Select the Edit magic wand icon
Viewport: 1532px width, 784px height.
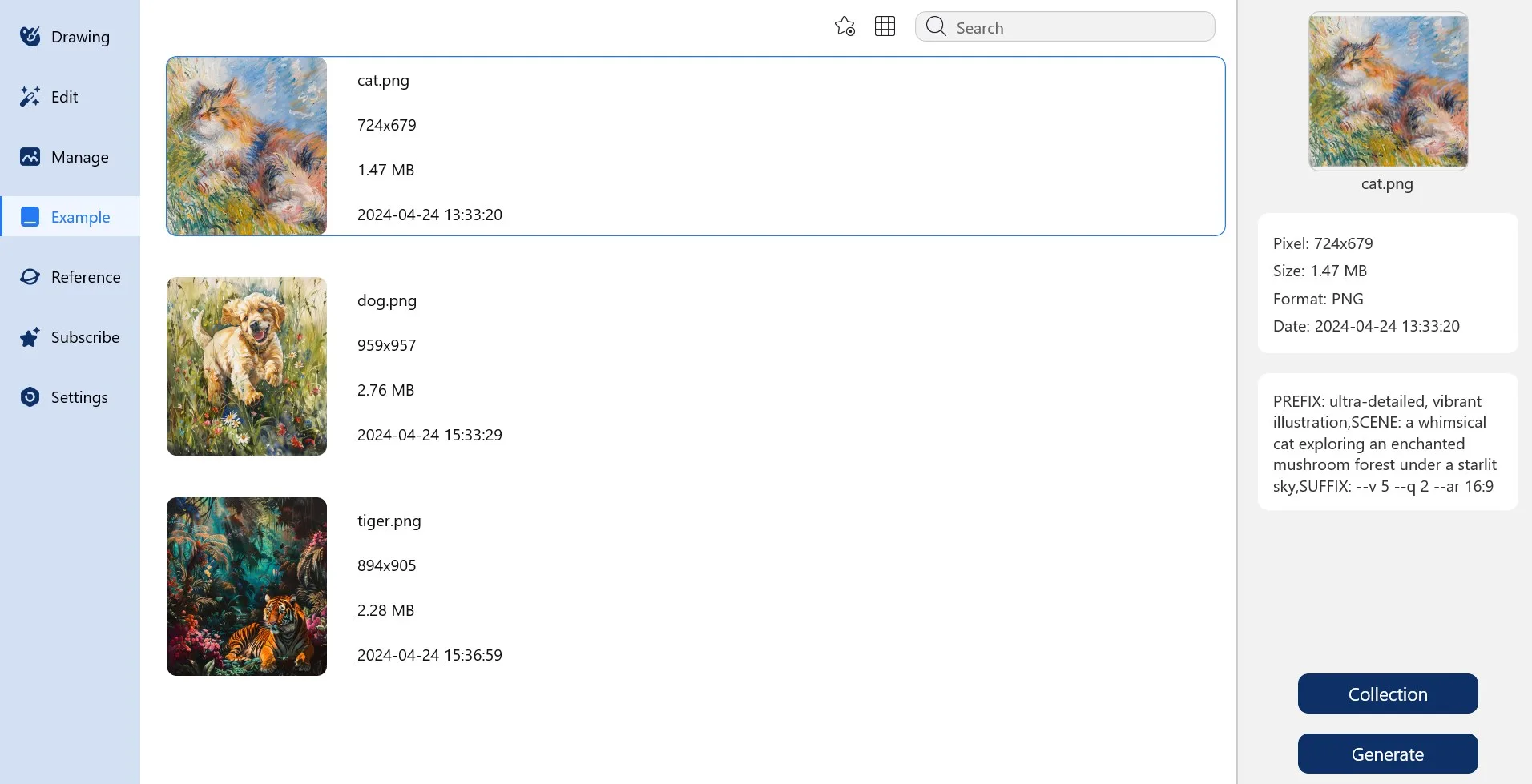pyautogui.click(x=30, y=96)
